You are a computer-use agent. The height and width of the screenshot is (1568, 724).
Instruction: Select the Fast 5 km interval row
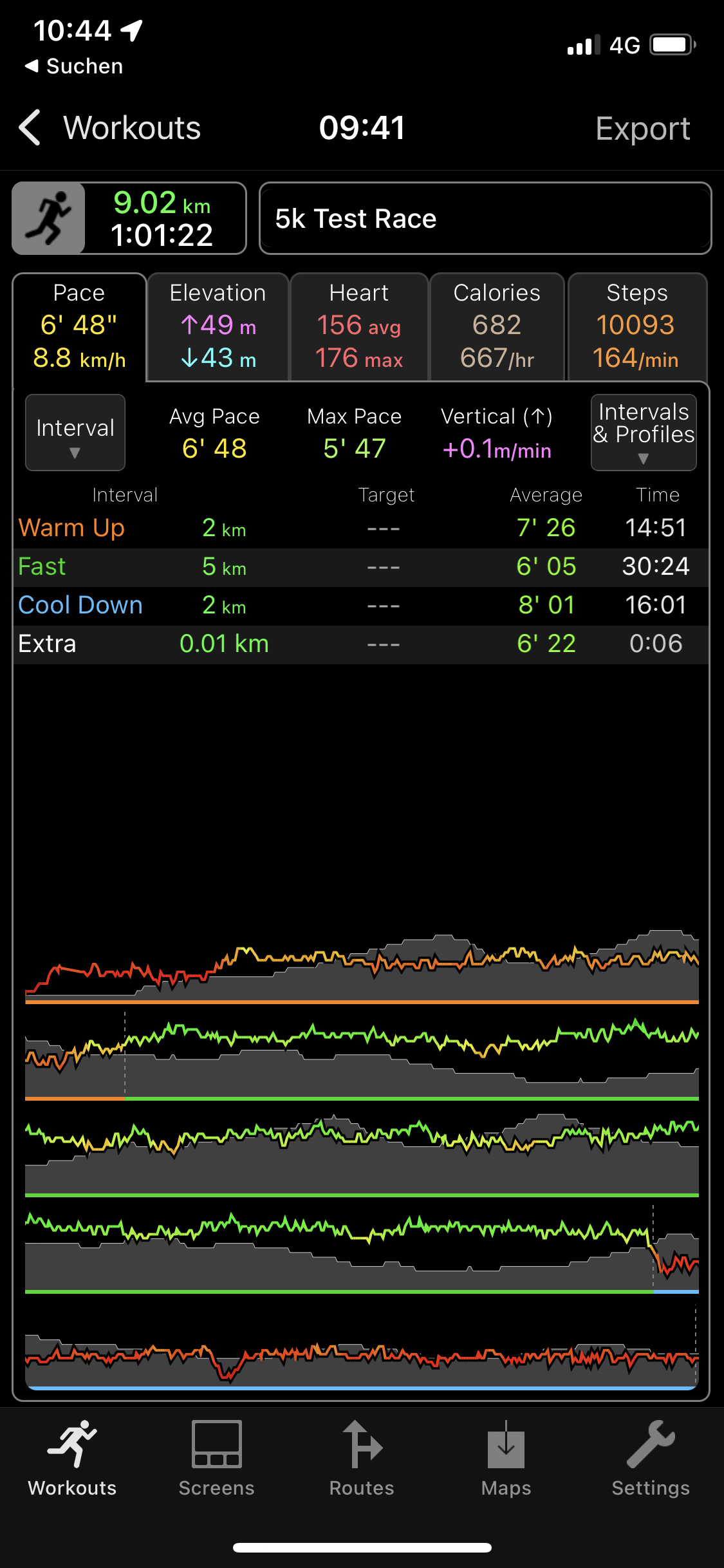click(x=360, y=567)
